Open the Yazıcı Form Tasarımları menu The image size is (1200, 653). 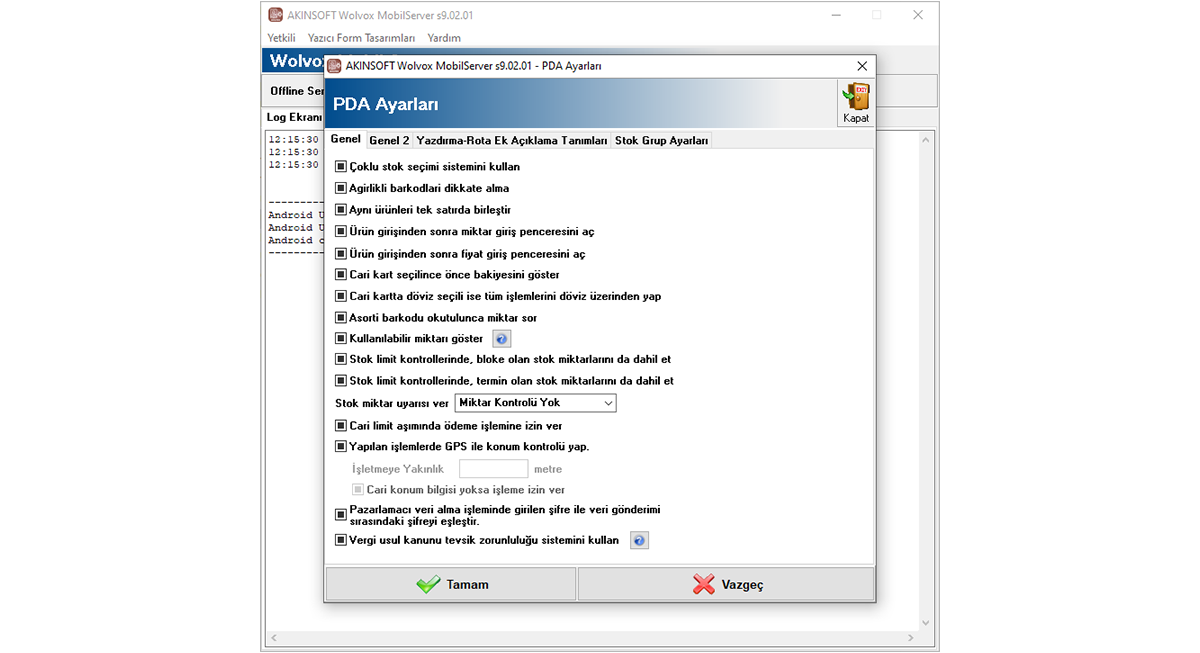(361, 38)
